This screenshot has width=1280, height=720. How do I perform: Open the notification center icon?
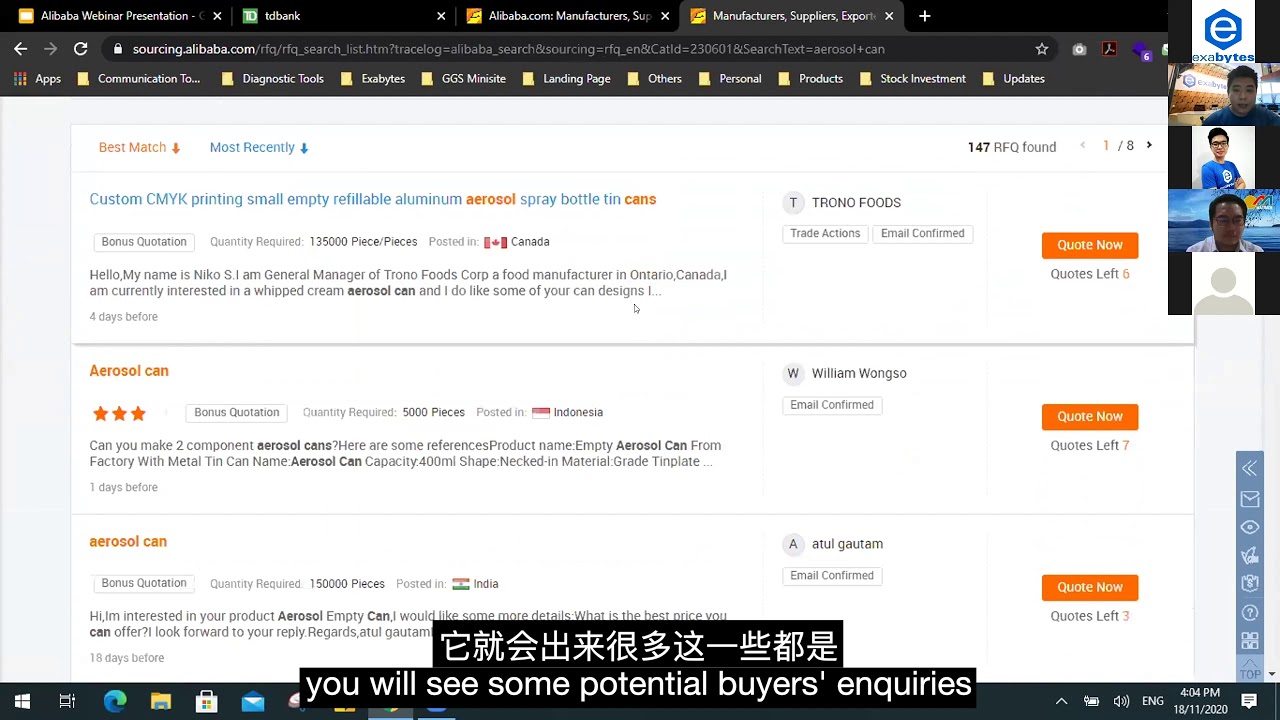click(x=1249, y=701)
